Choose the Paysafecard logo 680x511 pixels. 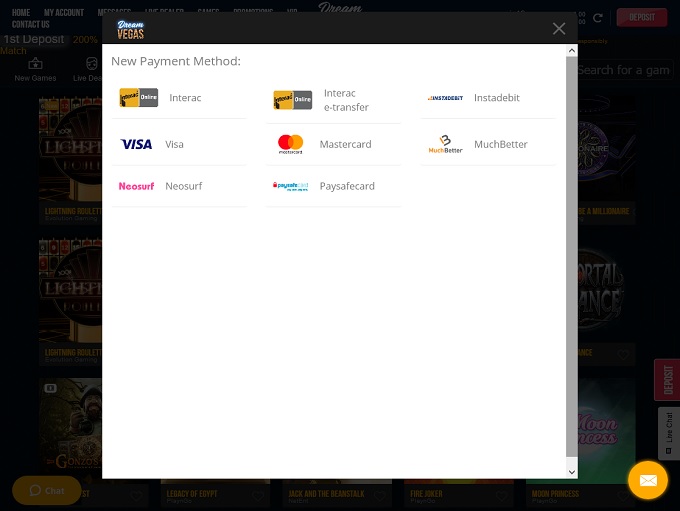tap(290, 186)
